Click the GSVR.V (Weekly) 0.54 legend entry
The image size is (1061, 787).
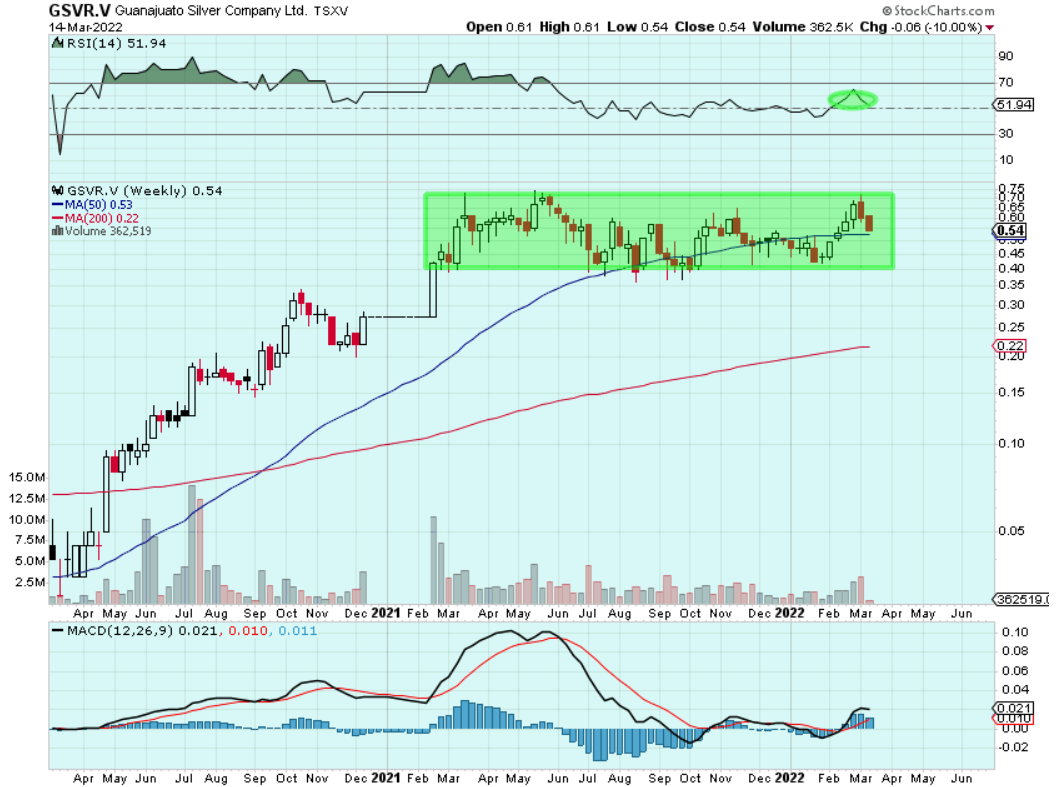(x=144, y=191)
